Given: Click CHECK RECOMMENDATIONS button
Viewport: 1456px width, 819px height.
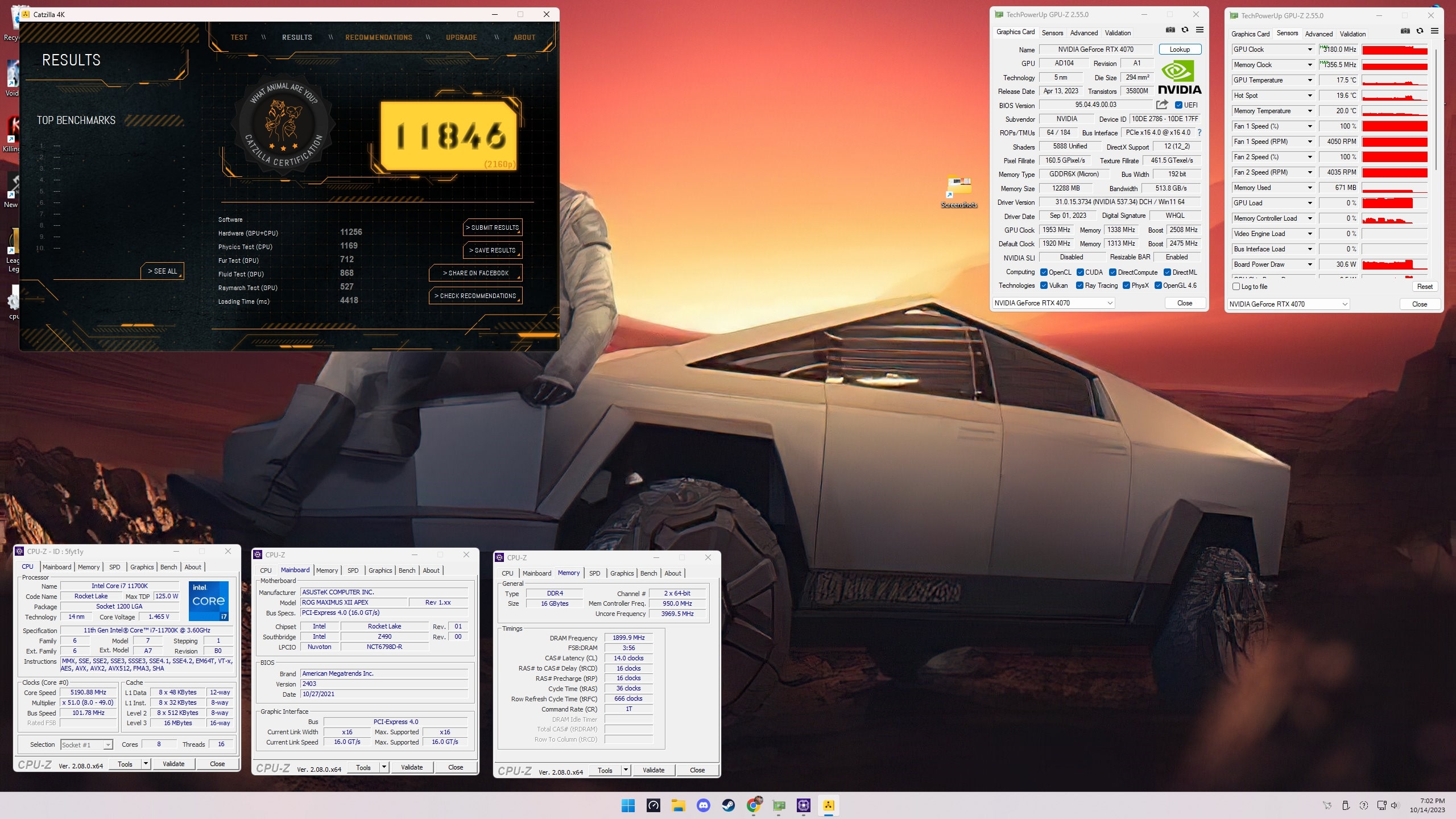Looking at the screenshot, I should click(x=475, y=296).
